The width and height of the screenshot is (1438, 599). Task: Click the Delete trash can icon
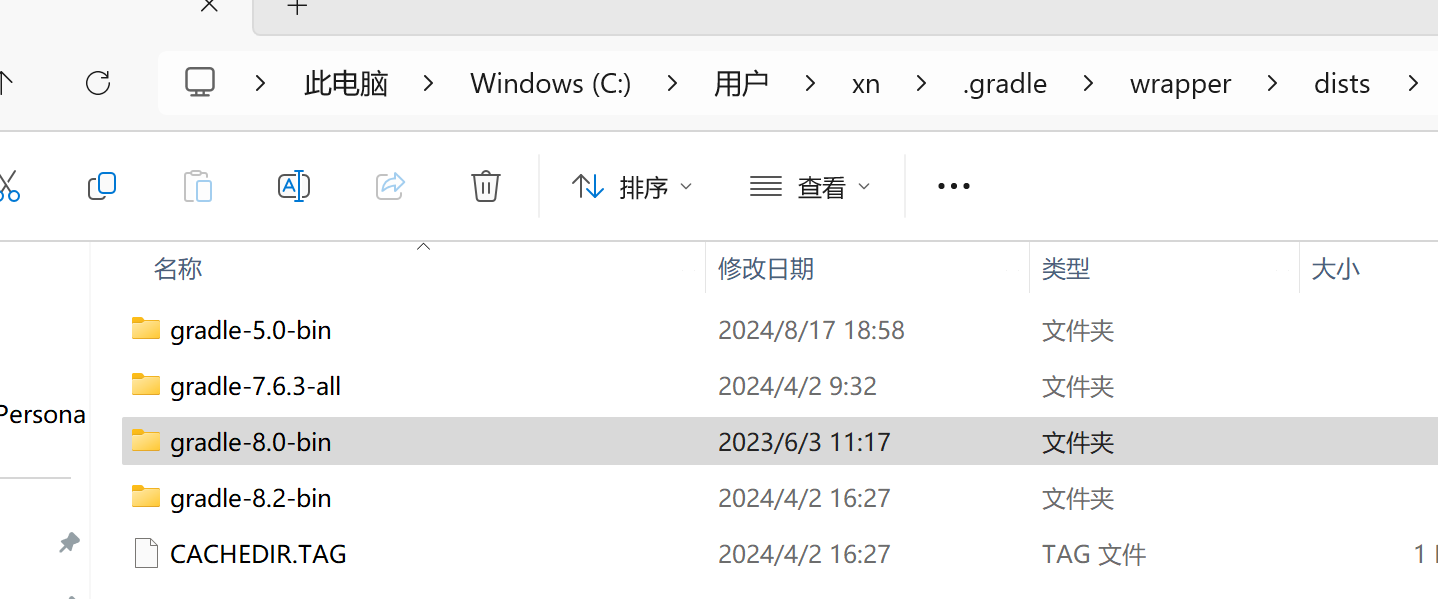(x=486, y=186)
